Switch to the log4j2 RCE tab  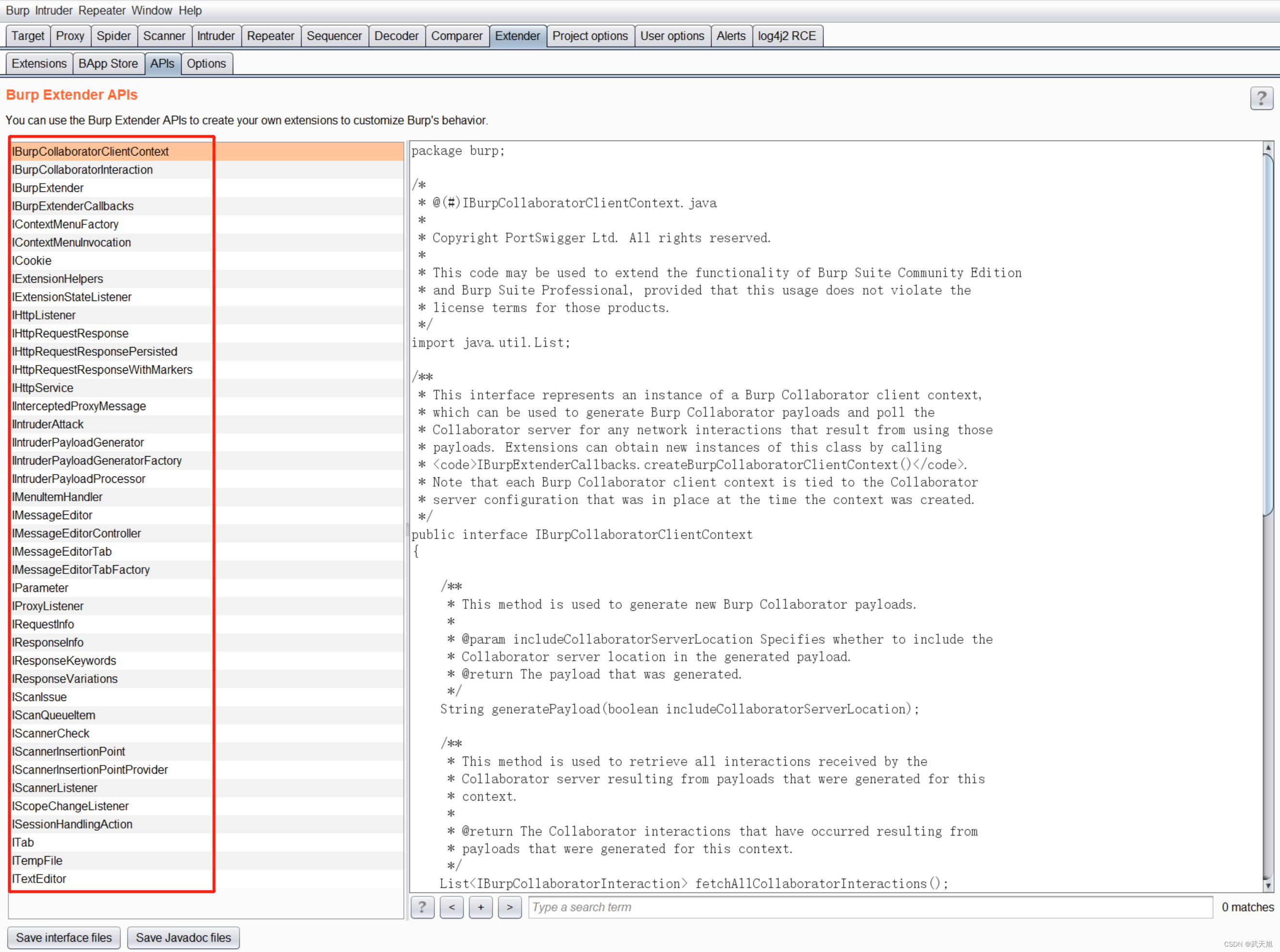point(787,36)
